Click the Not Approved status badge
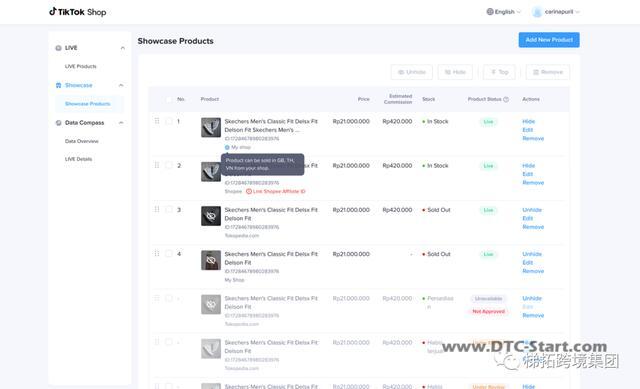The height and width of the screenshot is (389, 640). (x=488, y=311)
